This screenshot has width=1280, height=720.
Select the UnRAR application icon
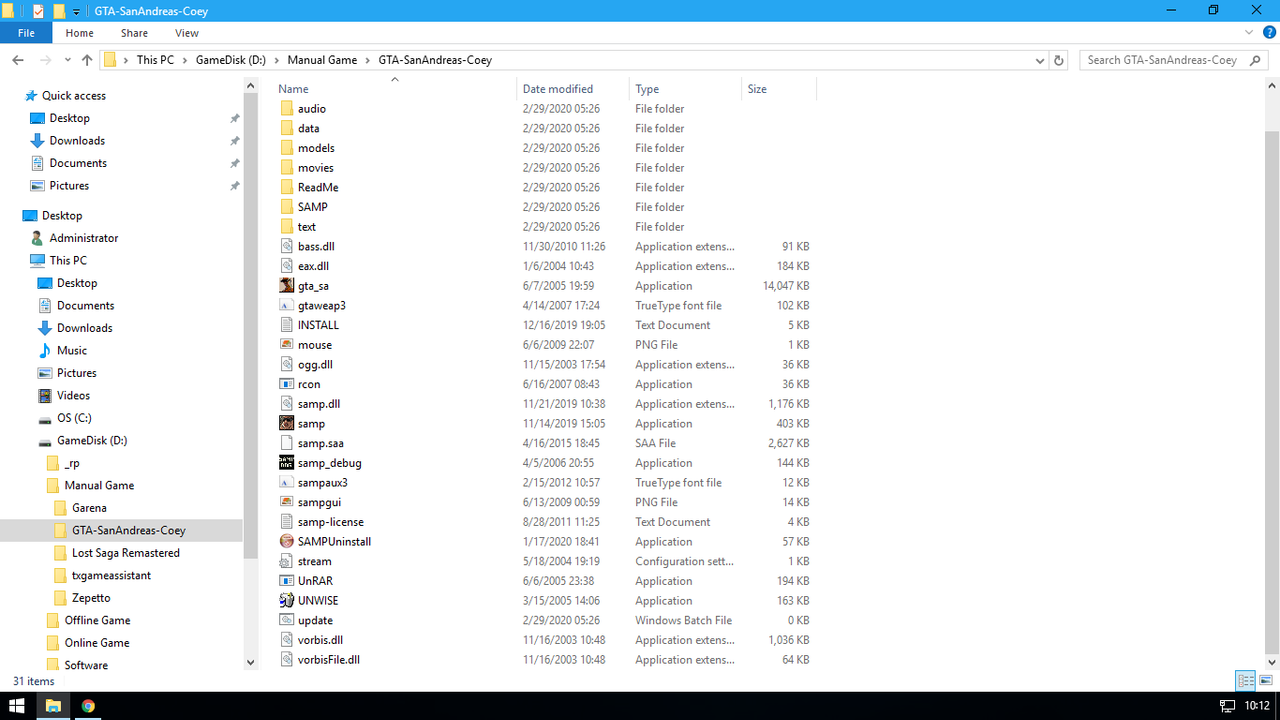tap(287, 581)
